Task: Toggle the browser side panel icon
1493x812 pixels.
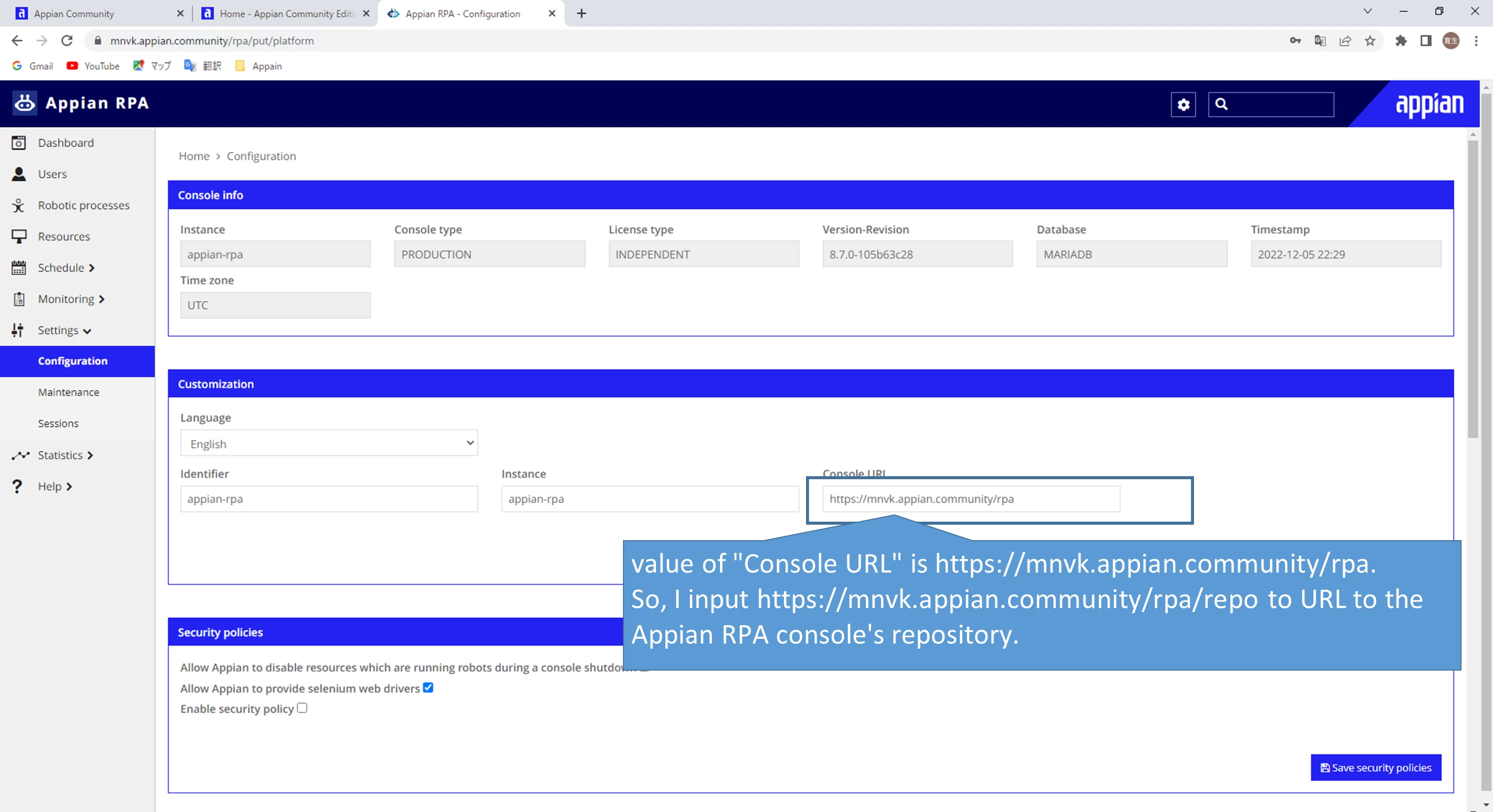Action: coord(1426,40)
